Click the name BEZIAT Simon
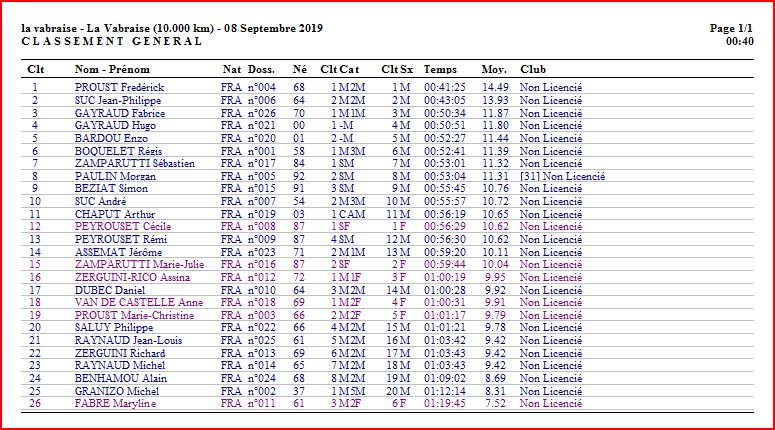The width and height of the screenshot is (775, 430). click(x=111, y=189)
